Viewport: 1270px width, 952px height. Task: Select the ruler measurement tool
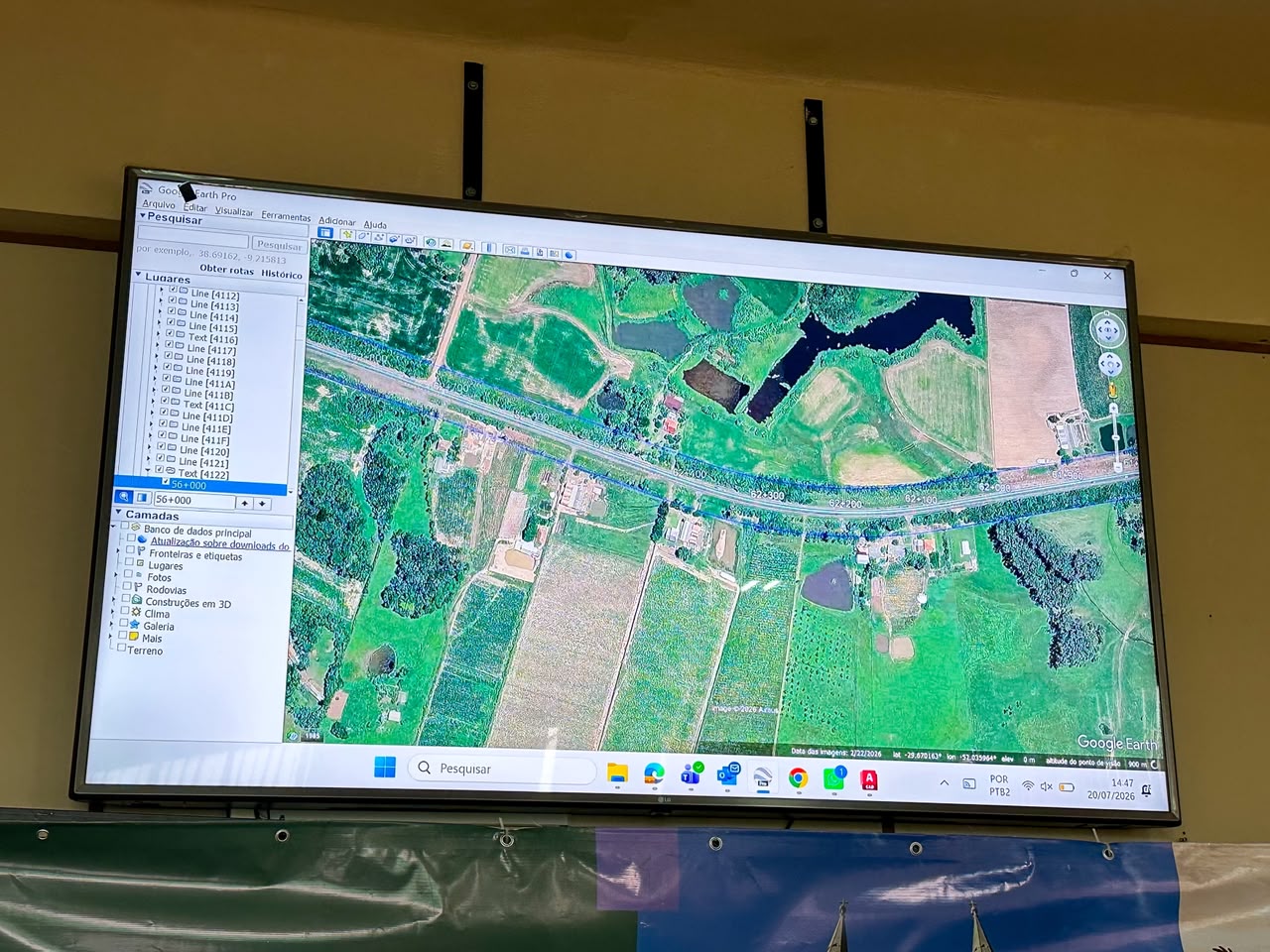point(489,247)
